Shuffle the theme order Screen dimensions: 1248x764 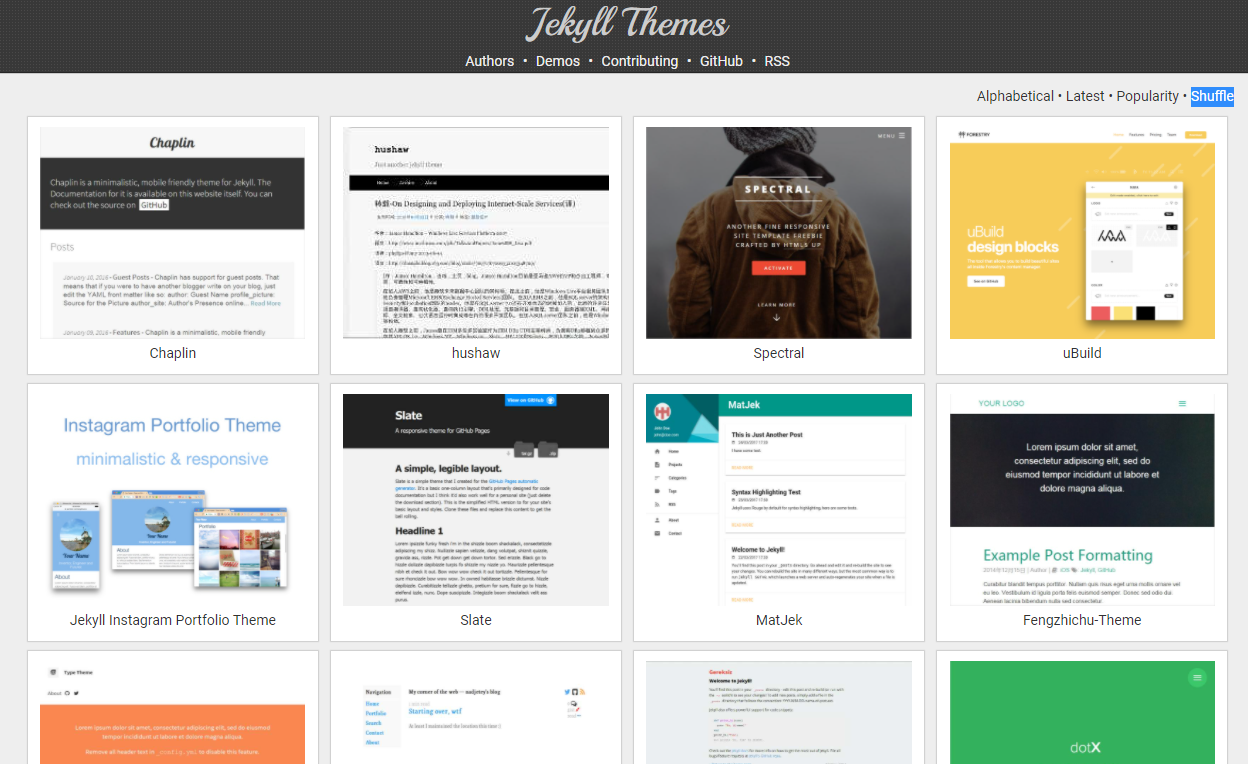pyautogui.click(x=1212, y=96)
